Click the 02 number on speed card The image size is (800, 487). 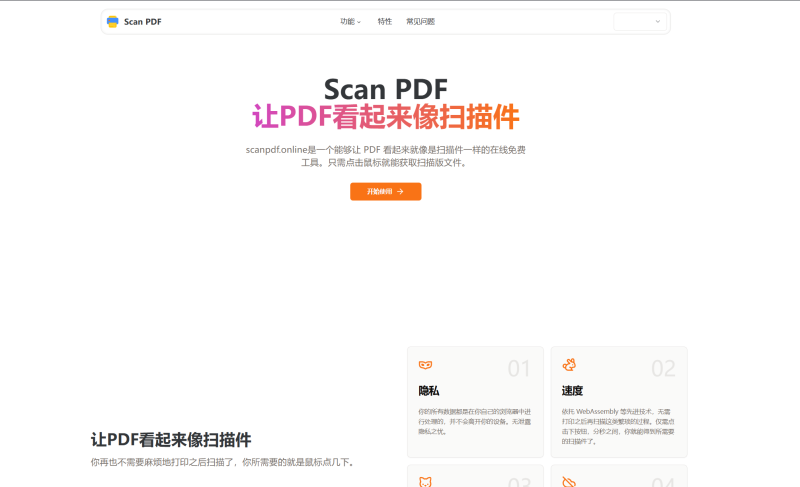pos(663,369)
